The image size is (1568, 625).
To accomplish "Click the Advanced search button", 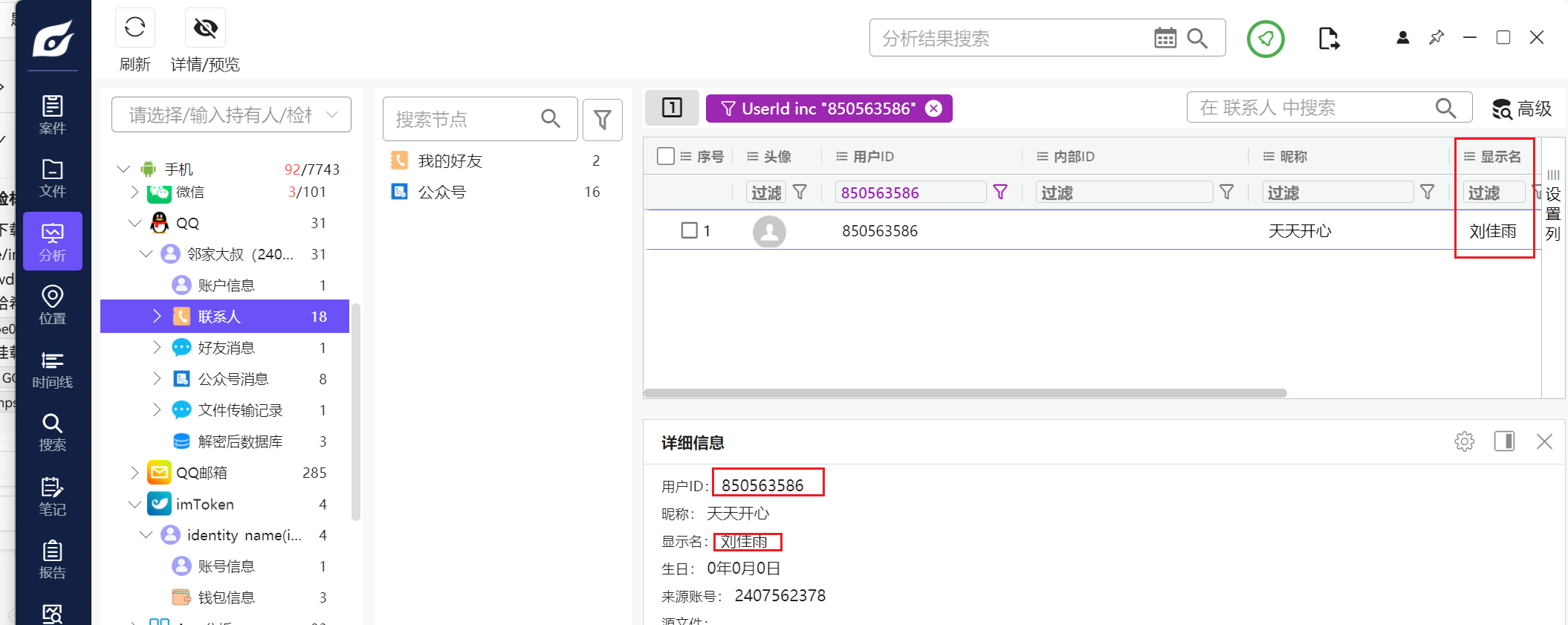I will tap(1521, 109).
